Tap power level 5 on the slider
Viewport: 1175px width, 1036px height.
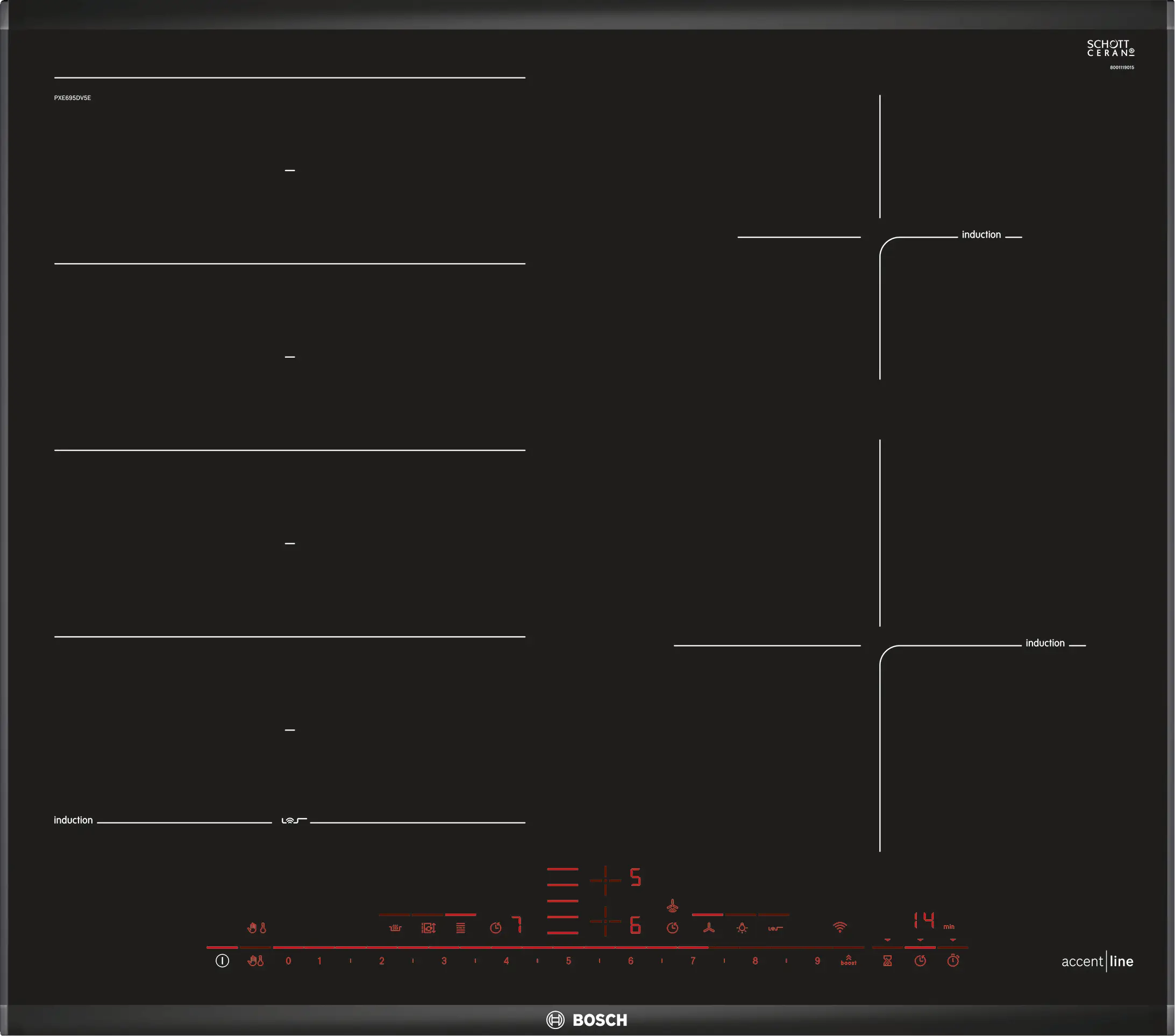point(568,961)
